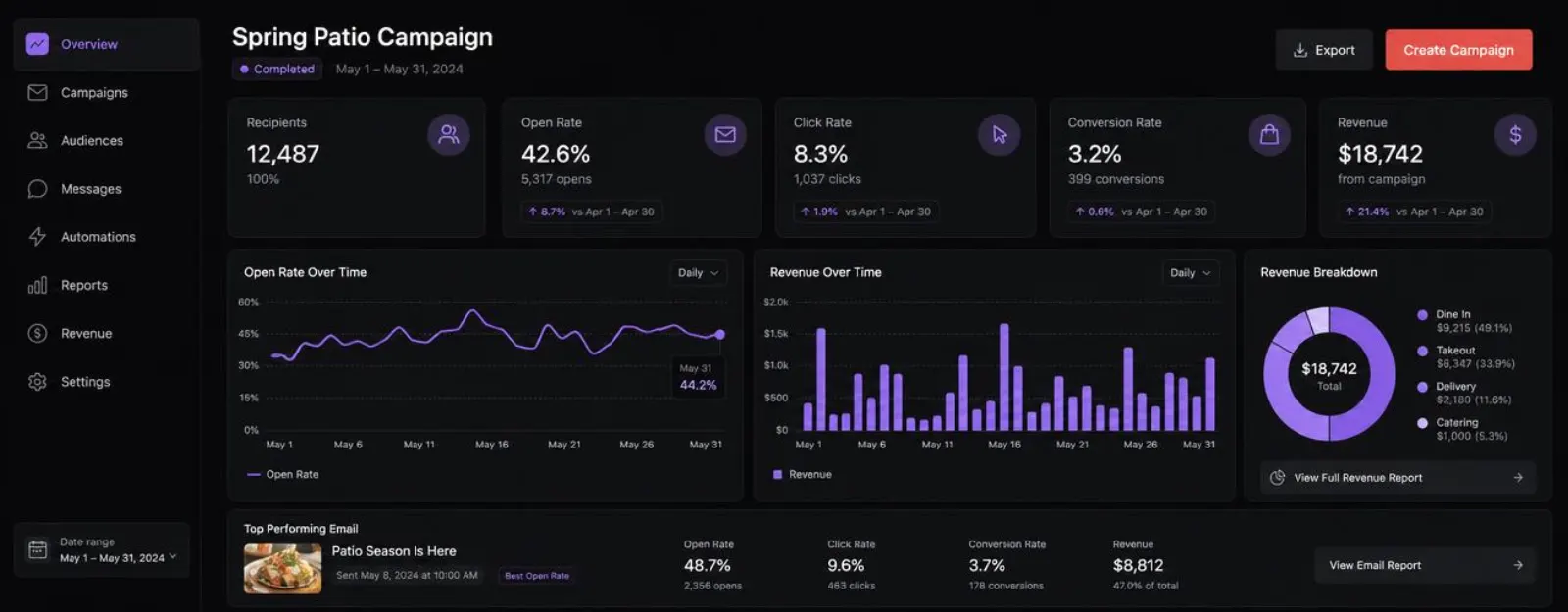Click the Sent May 8, 2024 timestamp
The width and height of the screenshot is (1568, 612).
pyautogui.click(x=407, y=576)
